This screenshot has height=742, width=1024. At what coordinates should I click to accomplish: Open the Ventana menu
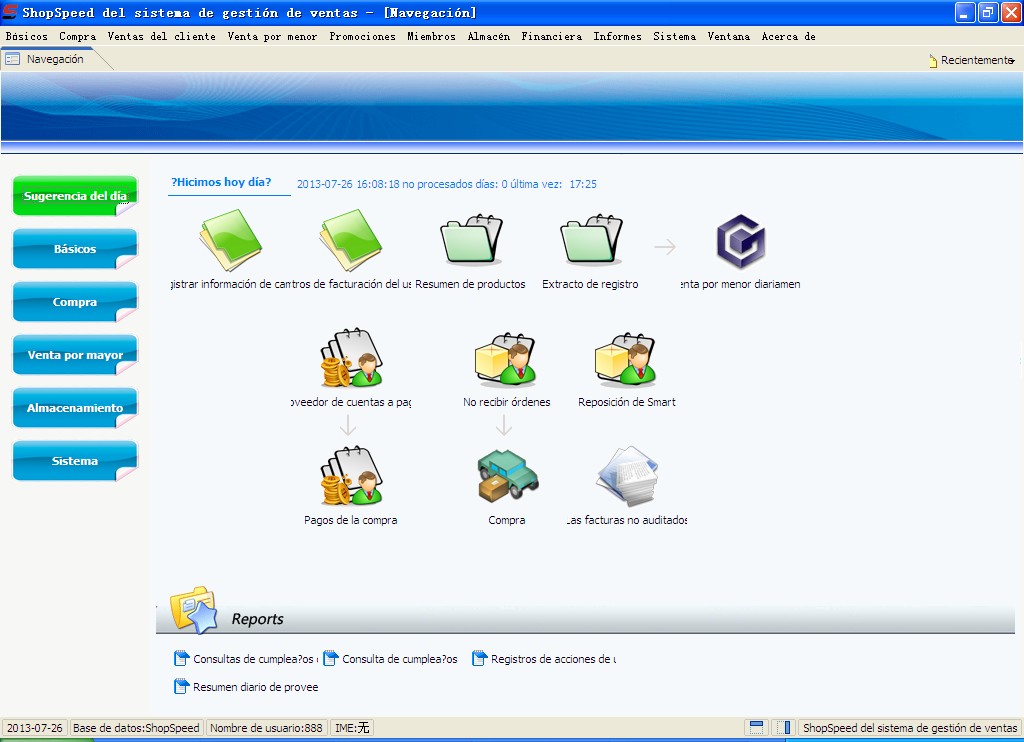[729, 37]
